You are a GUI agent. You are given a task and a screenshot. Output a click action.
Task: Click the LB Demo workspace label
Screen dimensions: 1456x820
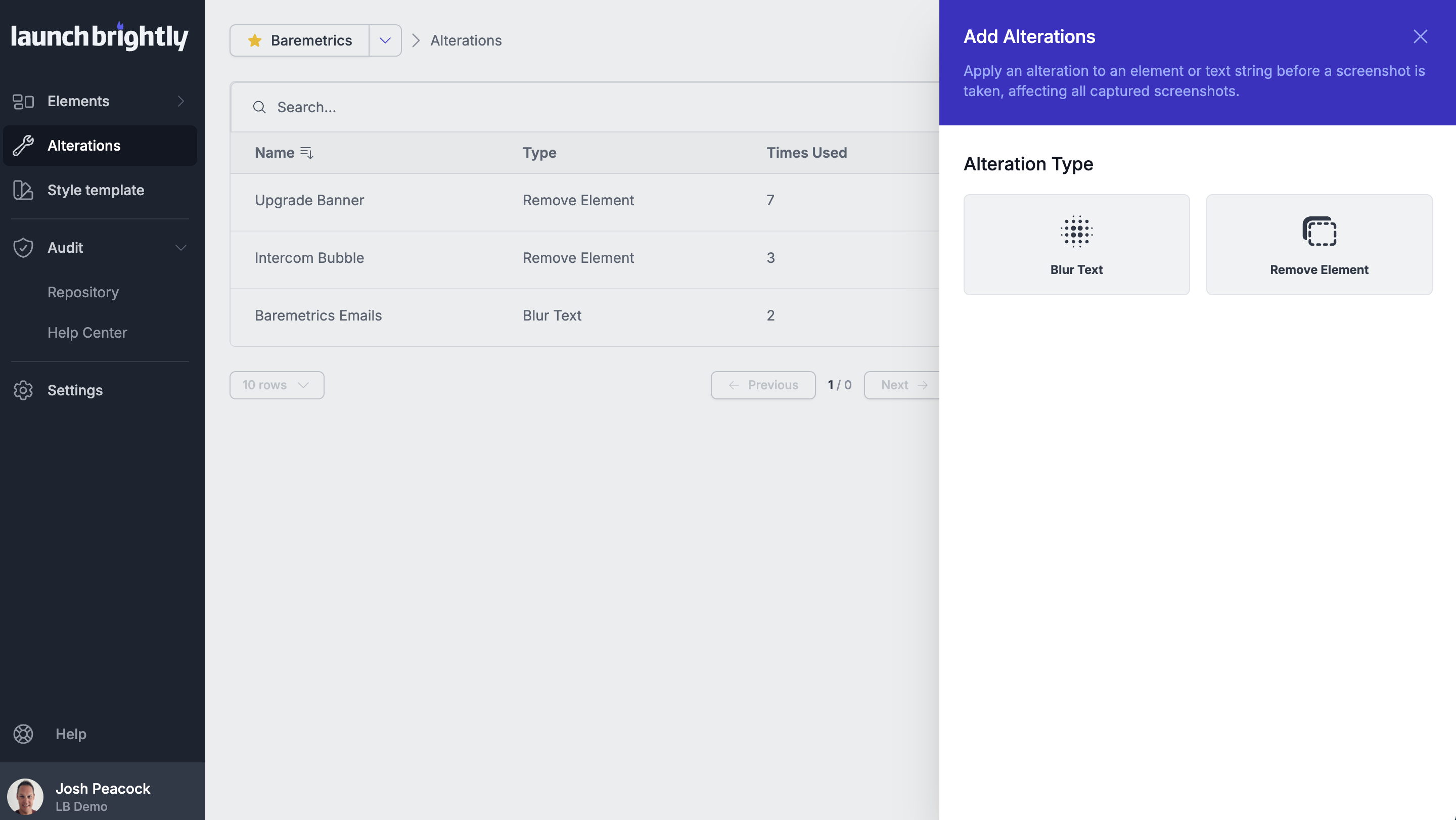point(81,806)
